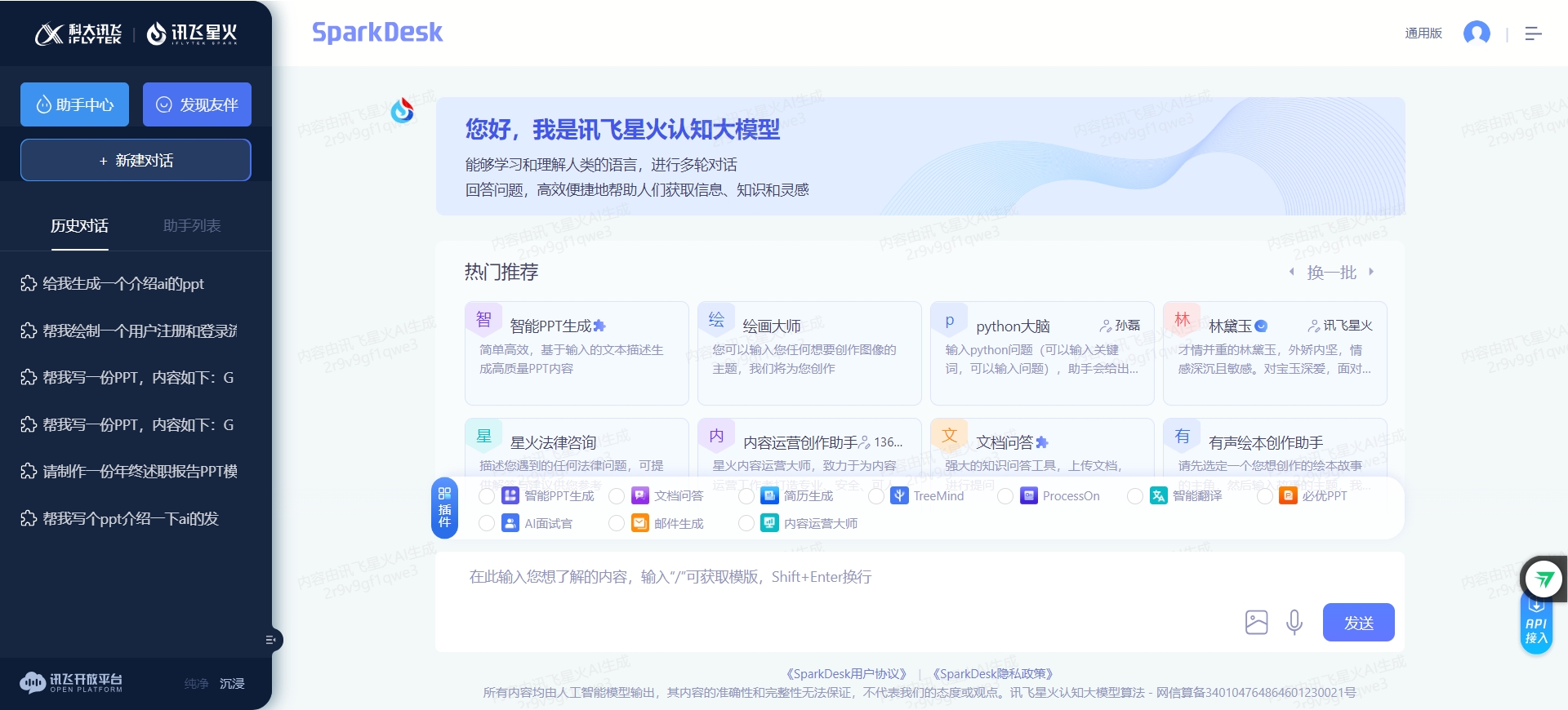Click the right arrow beside 换一批
The height and width of the screenshot is (710, 1568).
pyautogui.click(x=1371, y=272)
